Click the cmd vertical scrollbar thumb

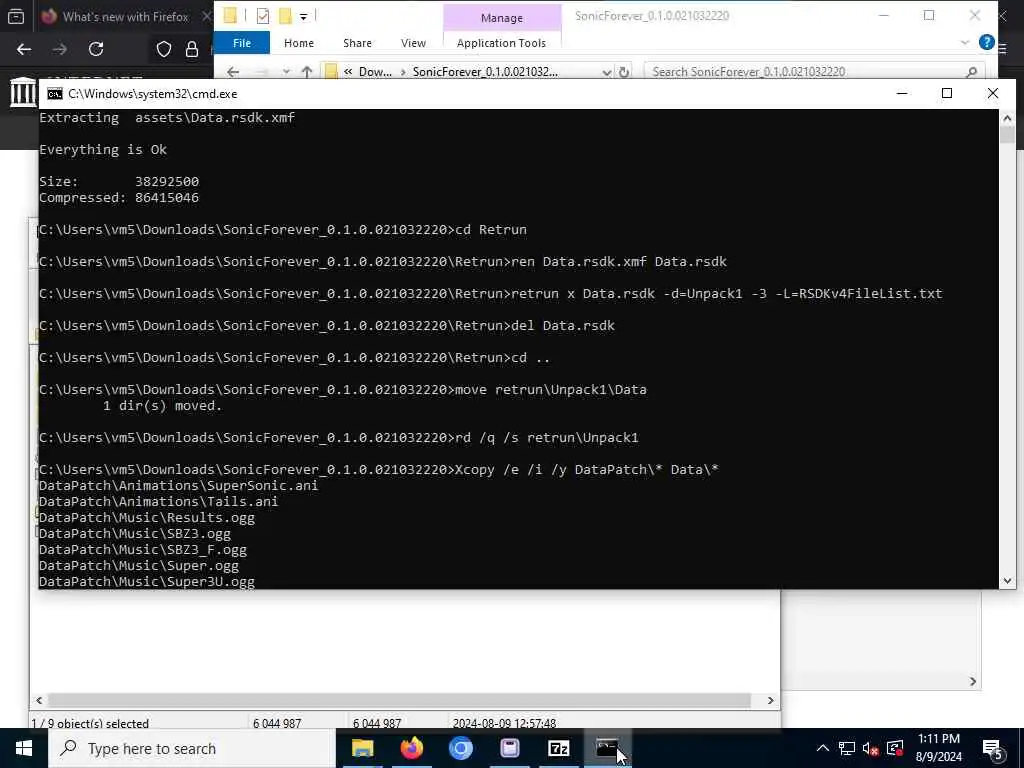pyautogui.click(x=1007, y=135)
